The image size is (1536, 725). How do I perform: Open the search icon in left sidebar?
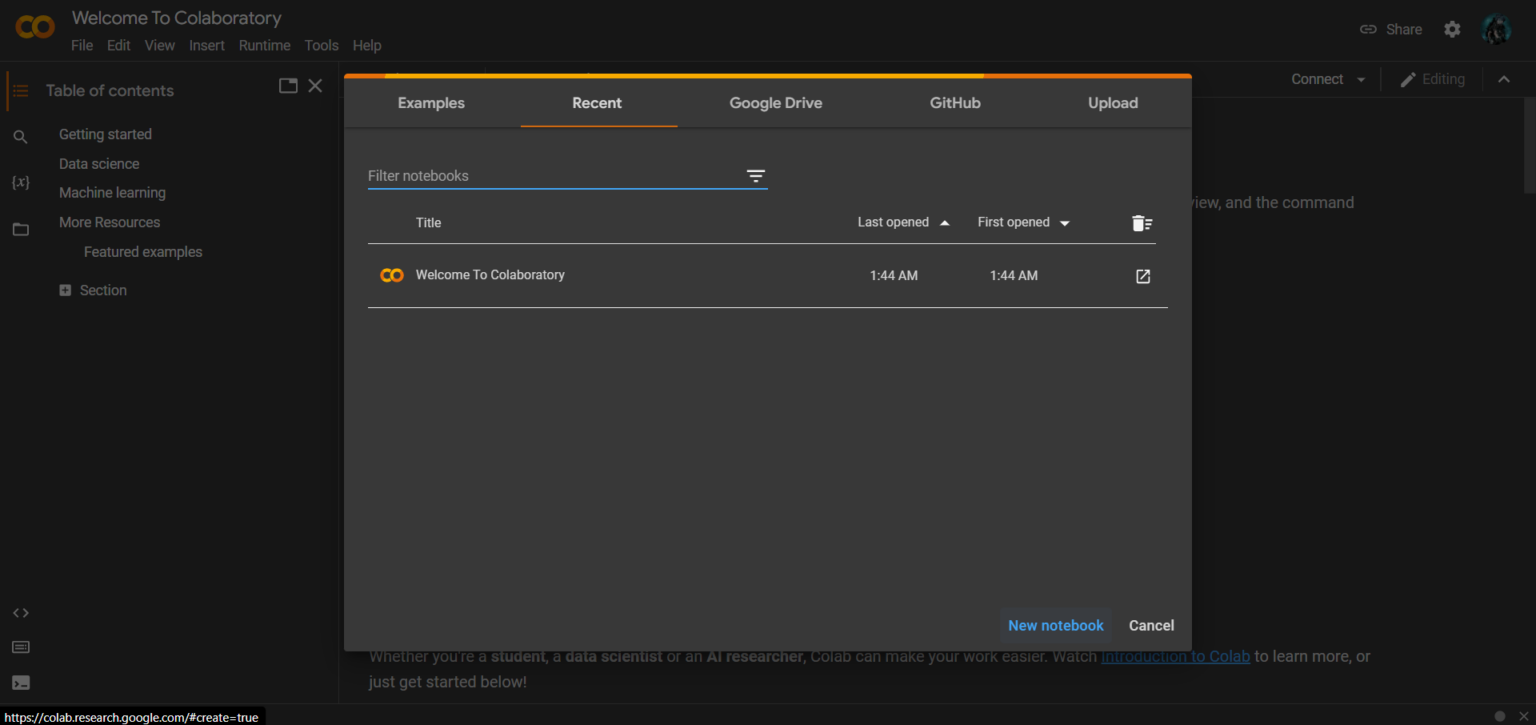(20, 137)
